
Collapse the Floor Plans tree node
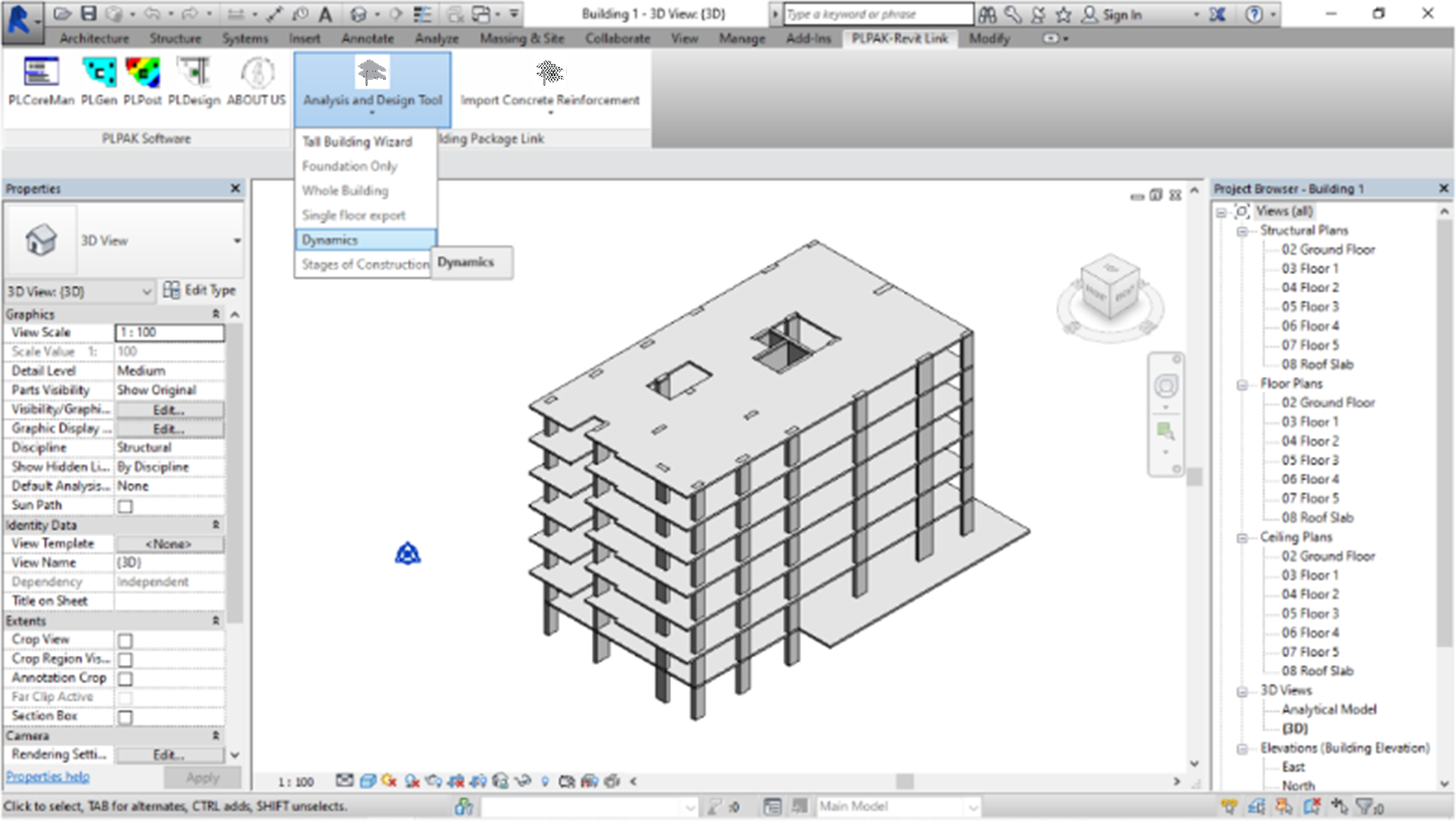[1242, 384]
